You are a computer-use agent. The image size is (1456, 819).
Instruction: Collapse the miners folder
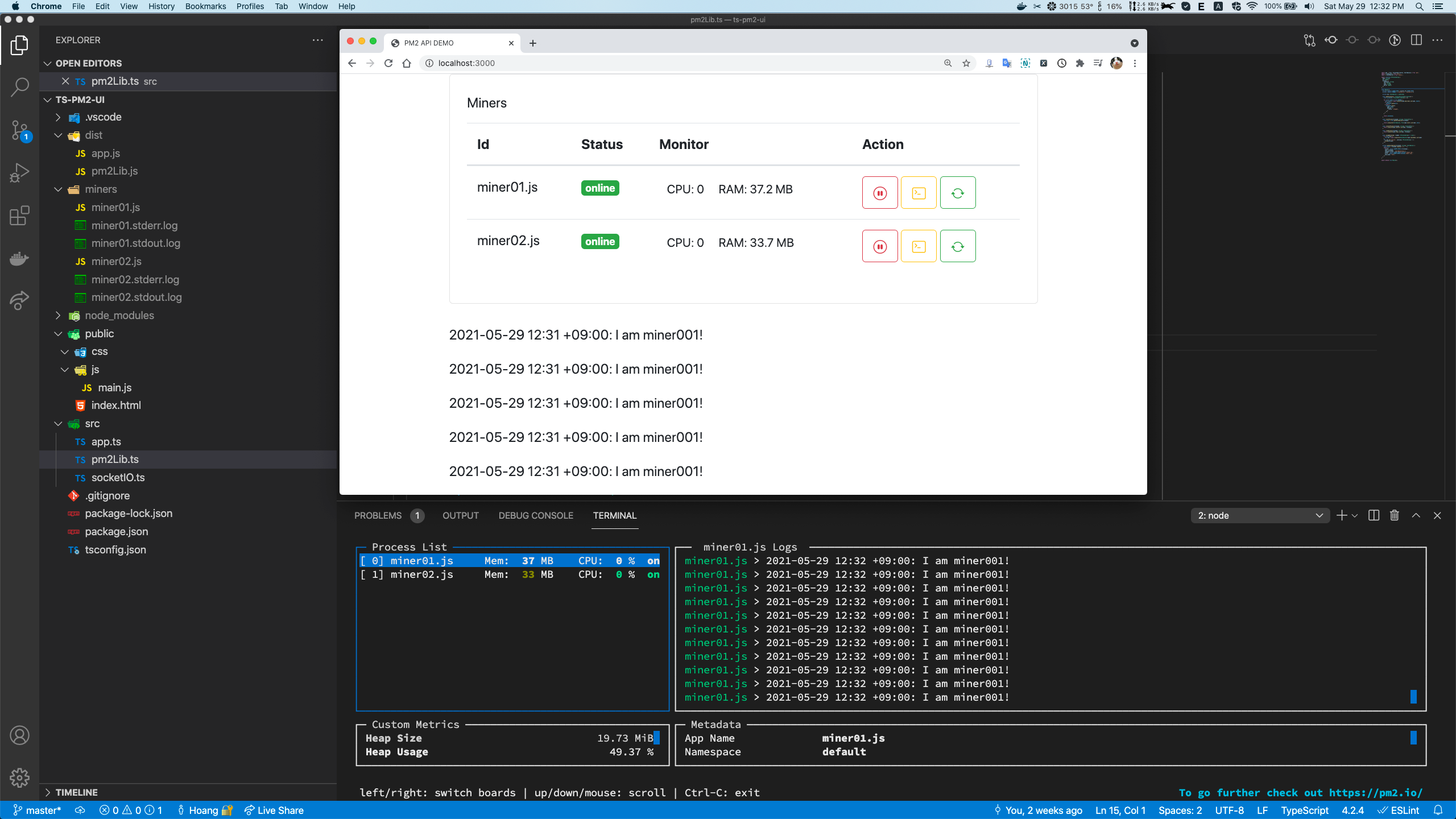pos(101,189)
